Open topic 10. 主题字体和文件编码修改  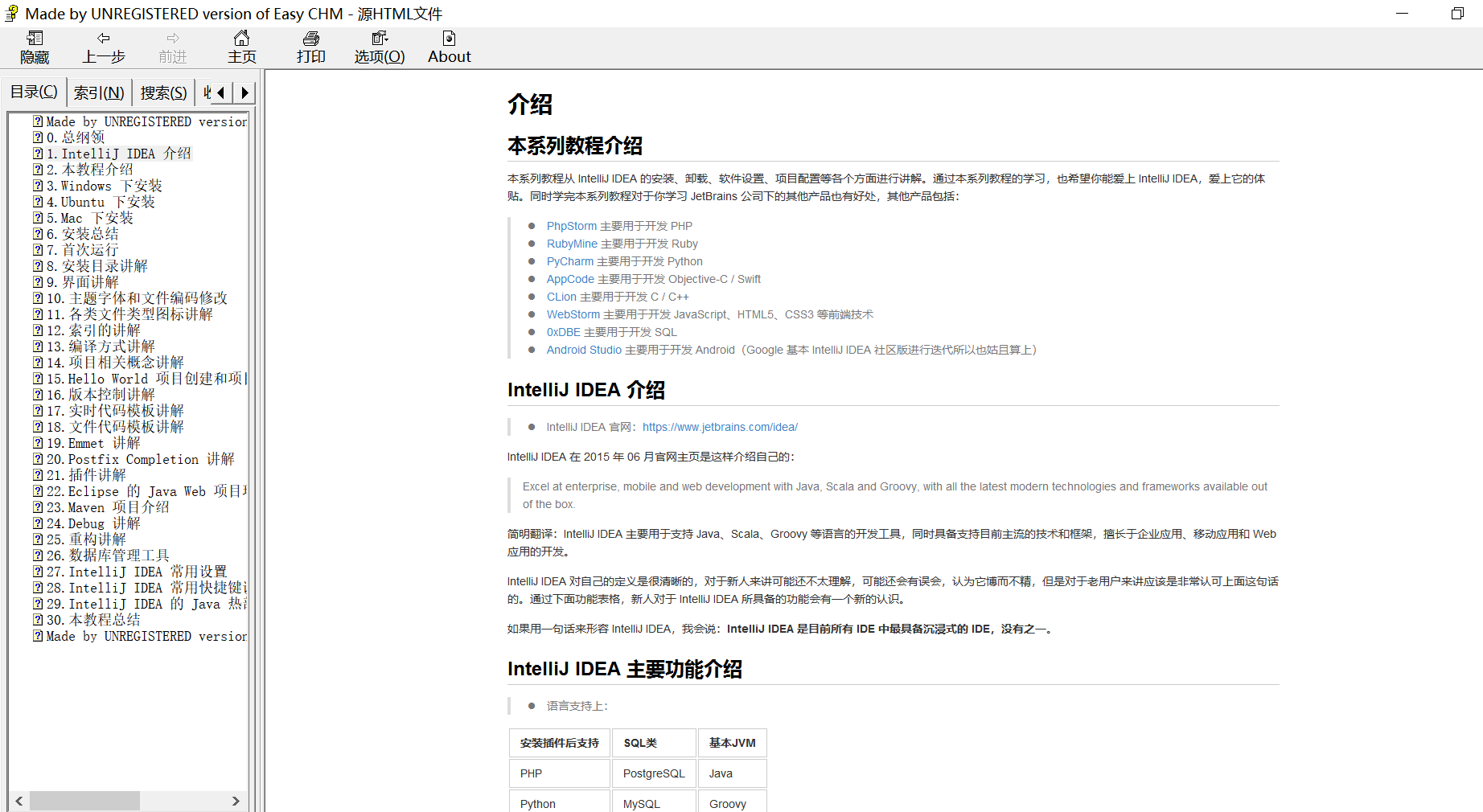point(137,298)
